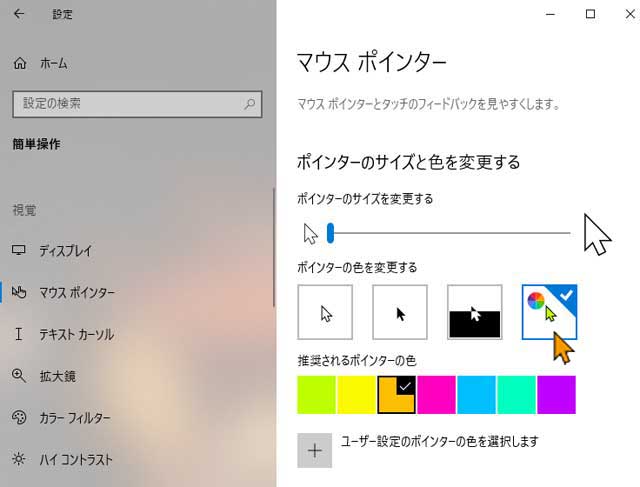This screenshot has height=487, width=640.
Task: Select マウス ポインター in sidebar
Action: point(76,292)
